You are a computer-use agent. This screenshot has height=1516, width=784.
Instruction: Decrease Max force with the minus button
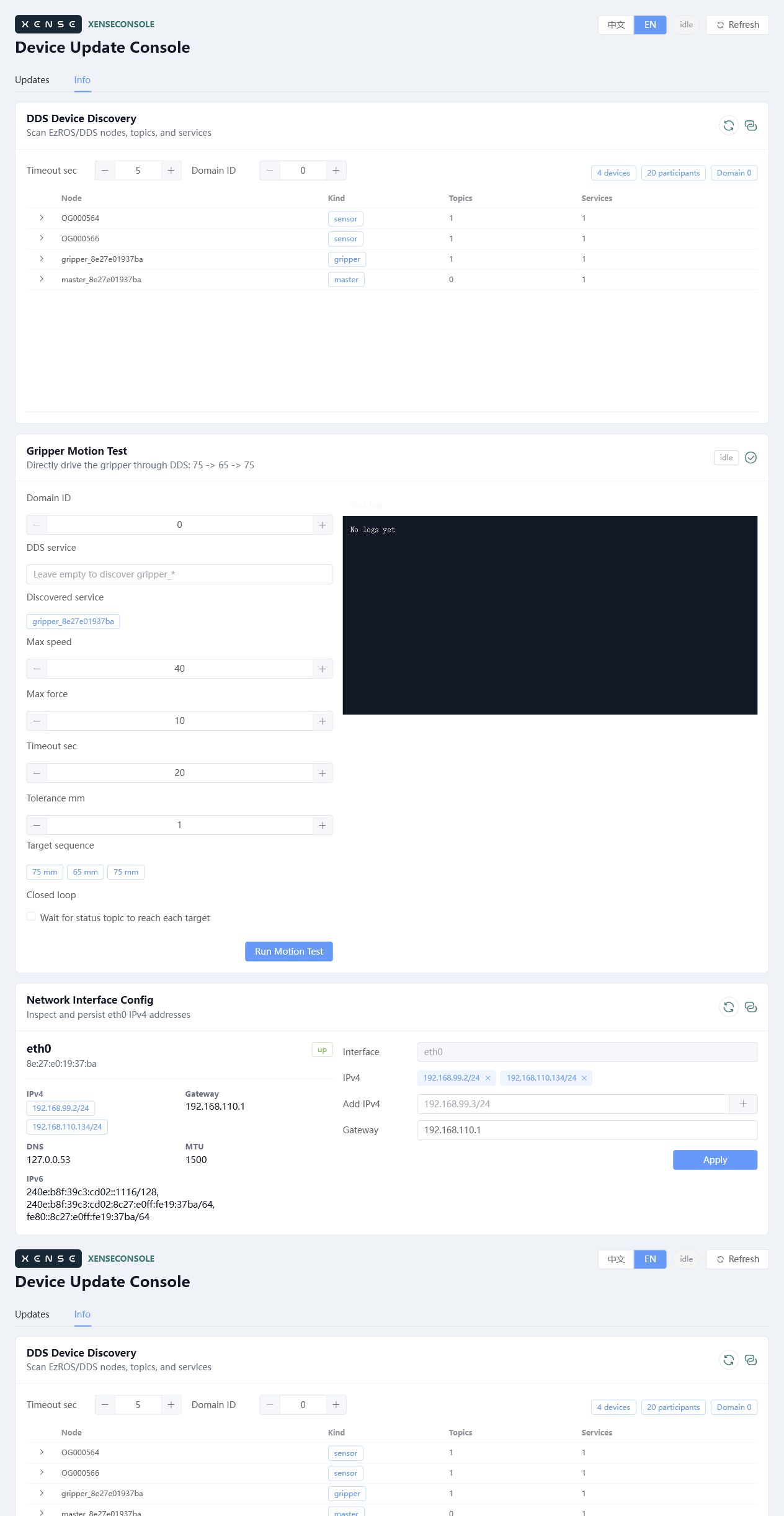(37, 721)
